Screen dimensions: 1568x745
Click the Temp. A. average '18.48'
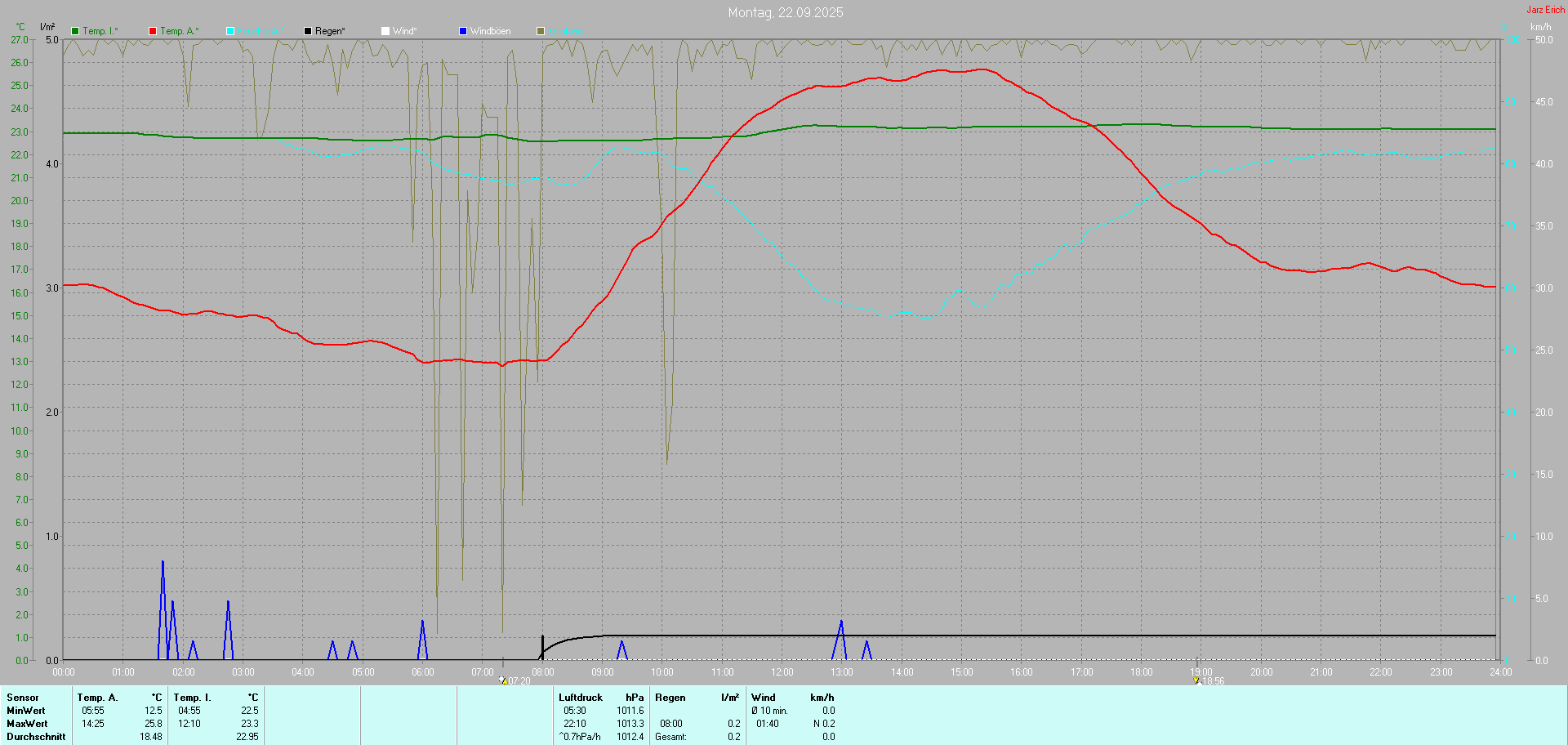click(x=151, y=737)
